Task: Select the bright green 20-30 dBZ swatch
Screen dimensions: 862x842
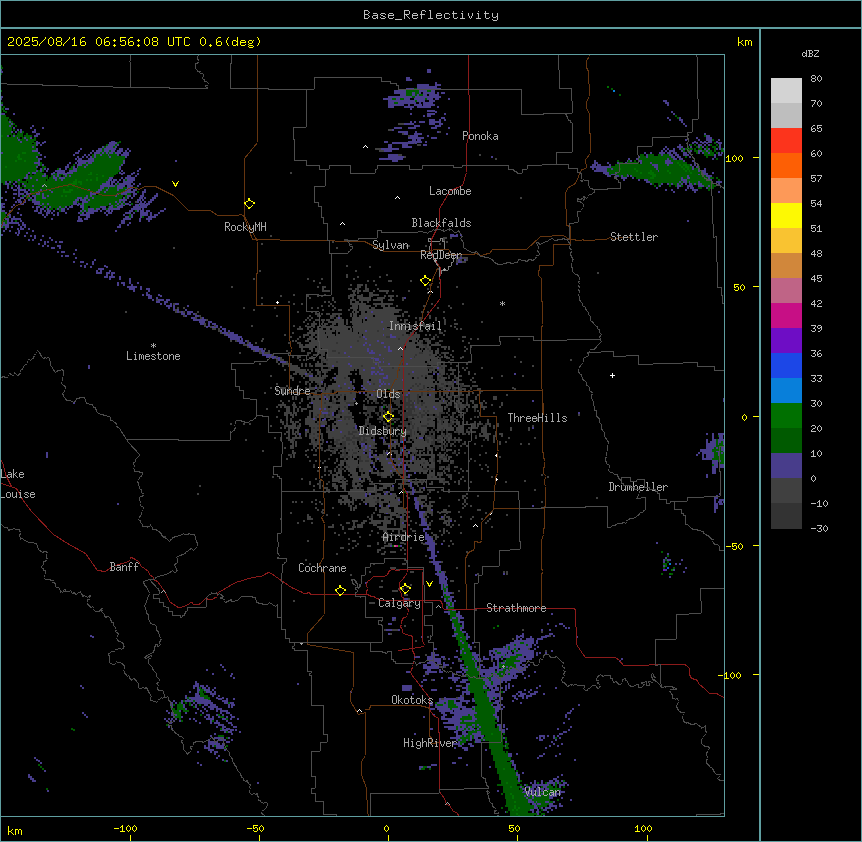Action: point(786,416)
